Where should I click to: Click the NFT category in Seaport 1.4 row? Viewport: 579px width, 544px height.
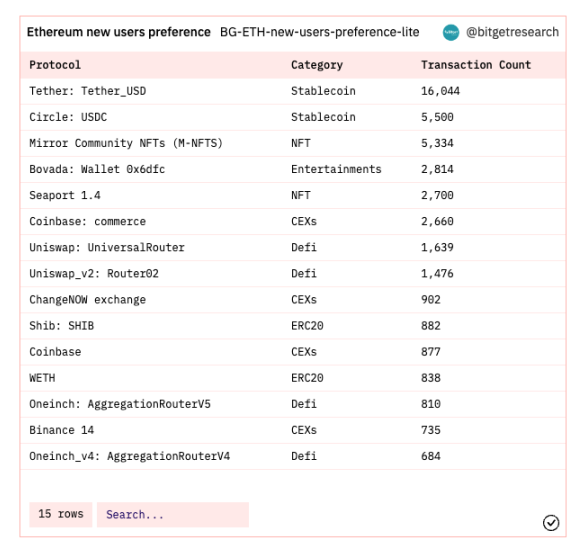[x=301, y=195]
